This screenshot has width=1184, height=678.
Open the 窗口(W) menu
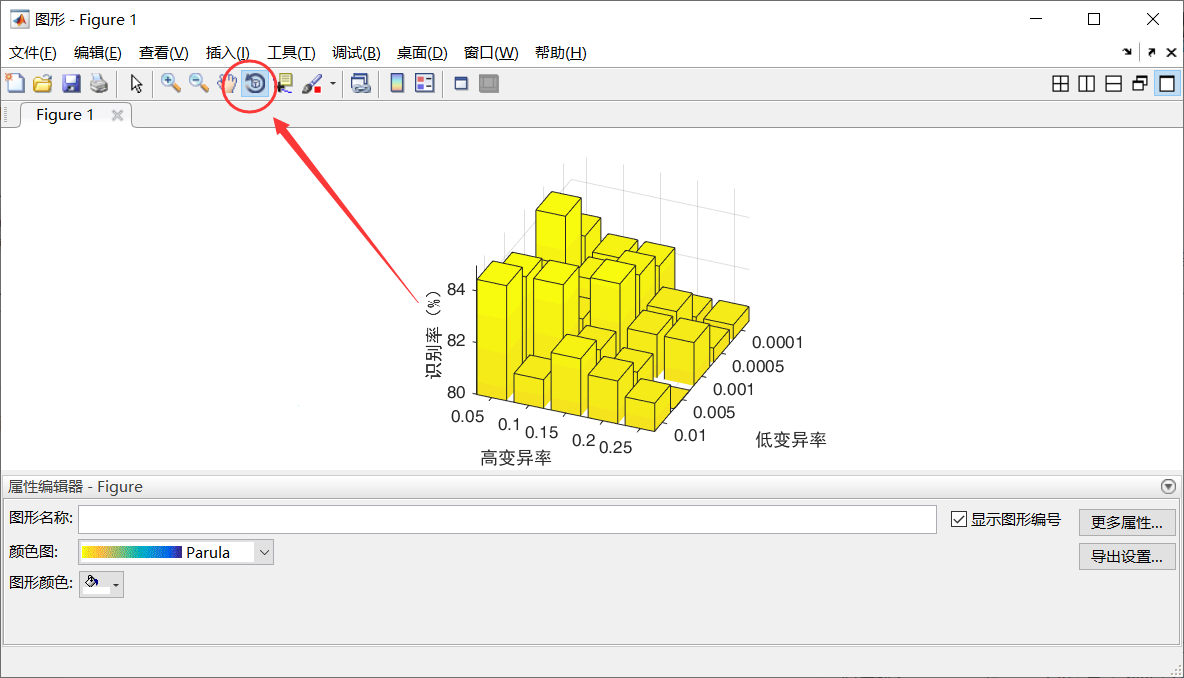coord(491,53)
